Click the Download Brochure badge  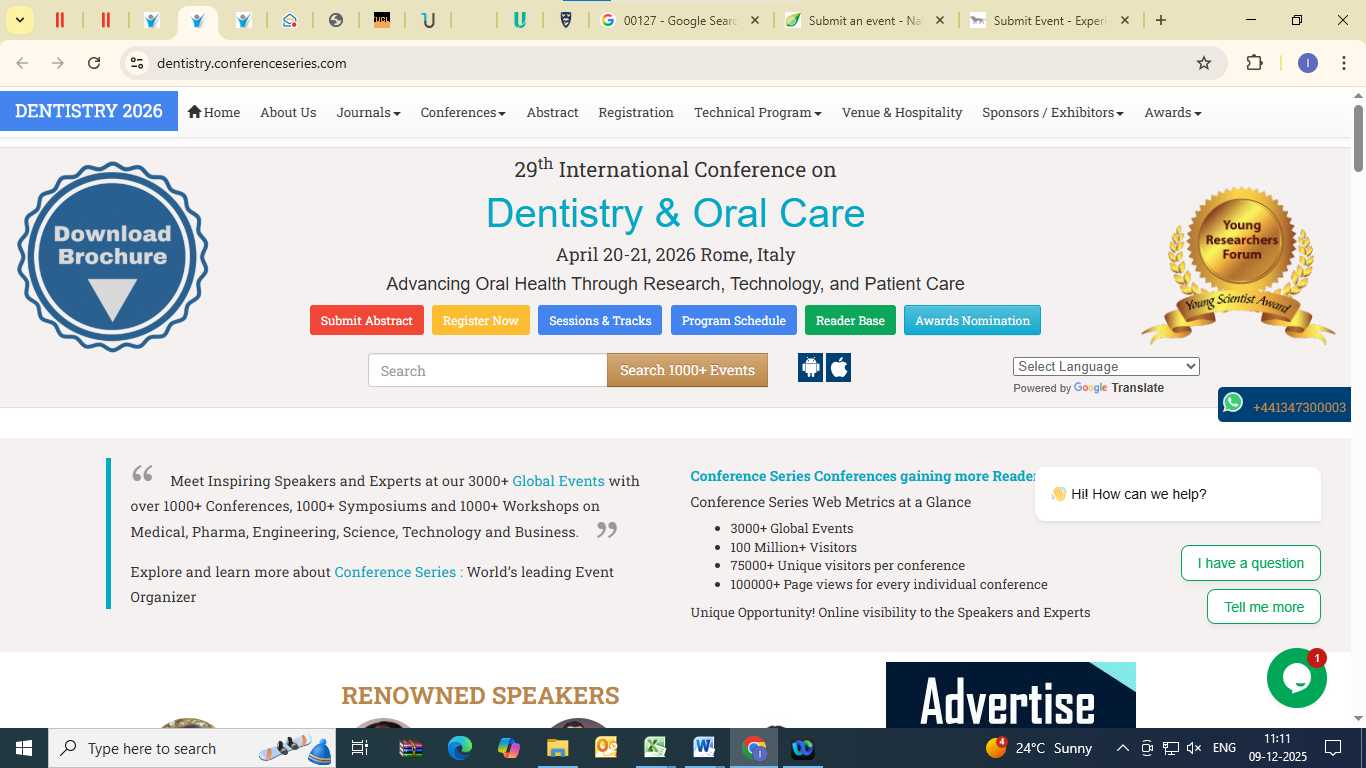[x=113, y=256]
